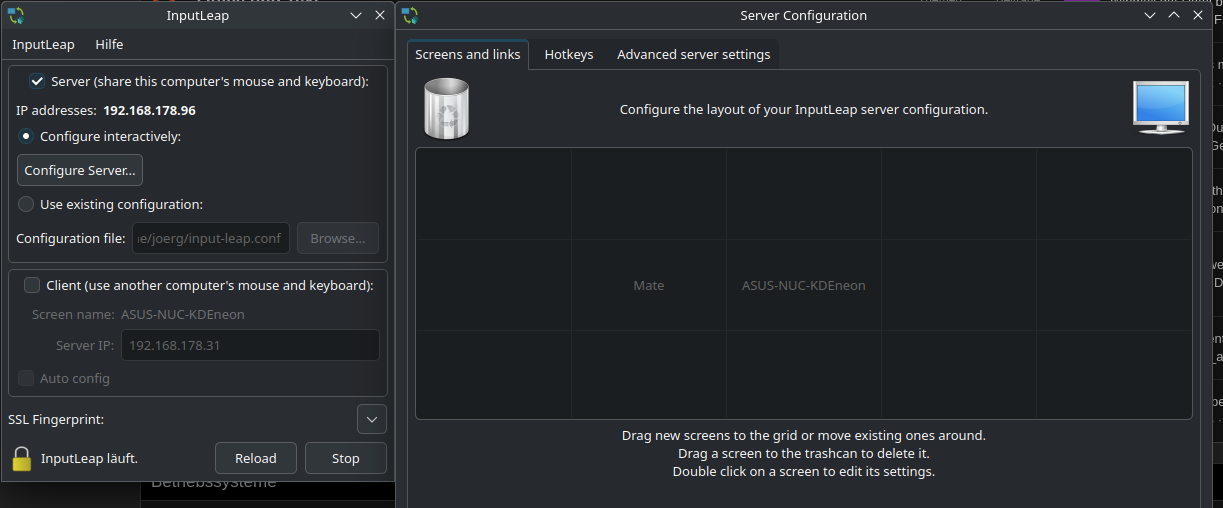Click the Configure Server... button
Viewport: 1223px width, 508px height.
tap(80, 170)
